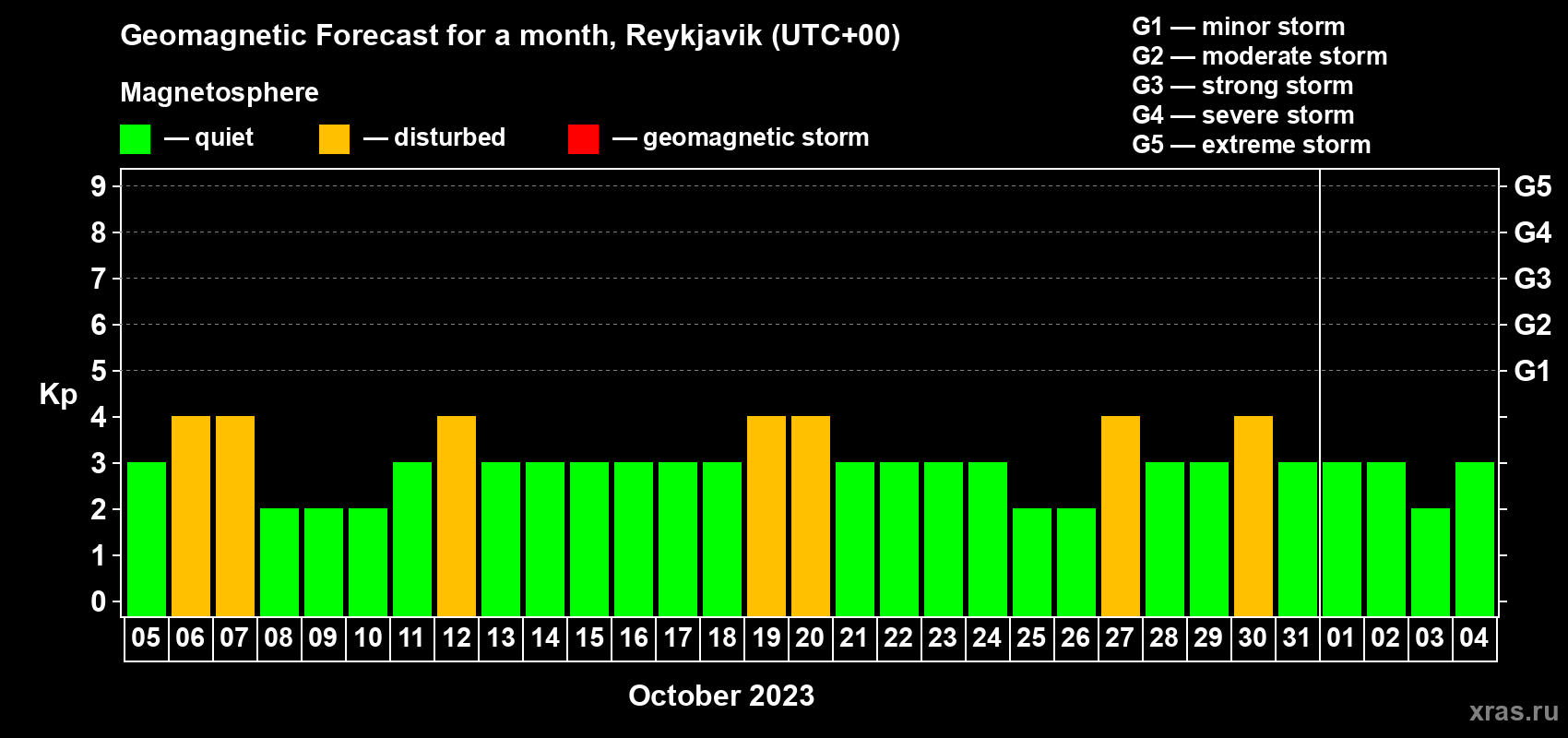This screenshot has height=738, width=1568.
Task: Click the '— disturbed' legend label
Action: [x=434, y=137]
